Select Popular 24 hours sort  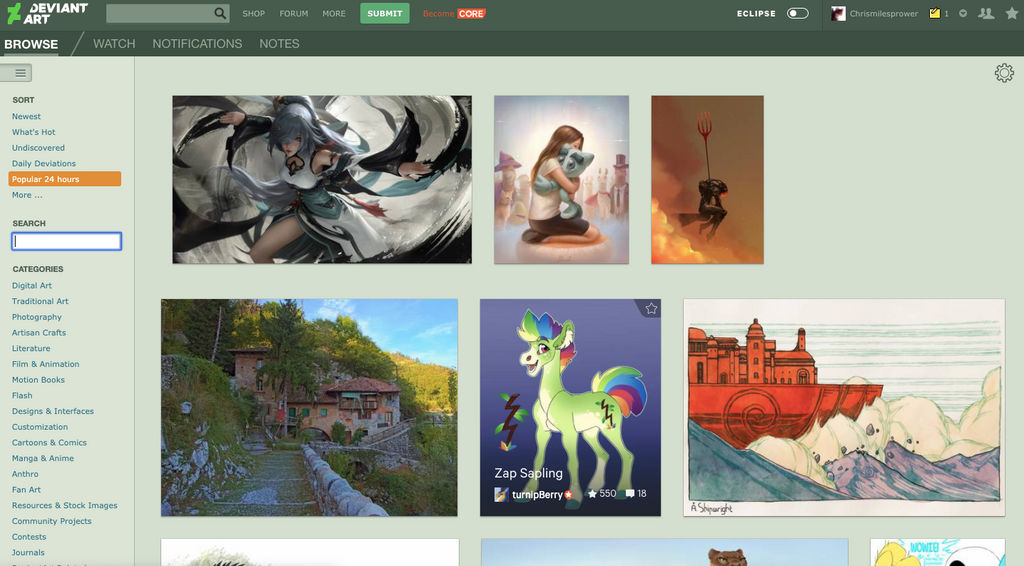tap(65, 179)
